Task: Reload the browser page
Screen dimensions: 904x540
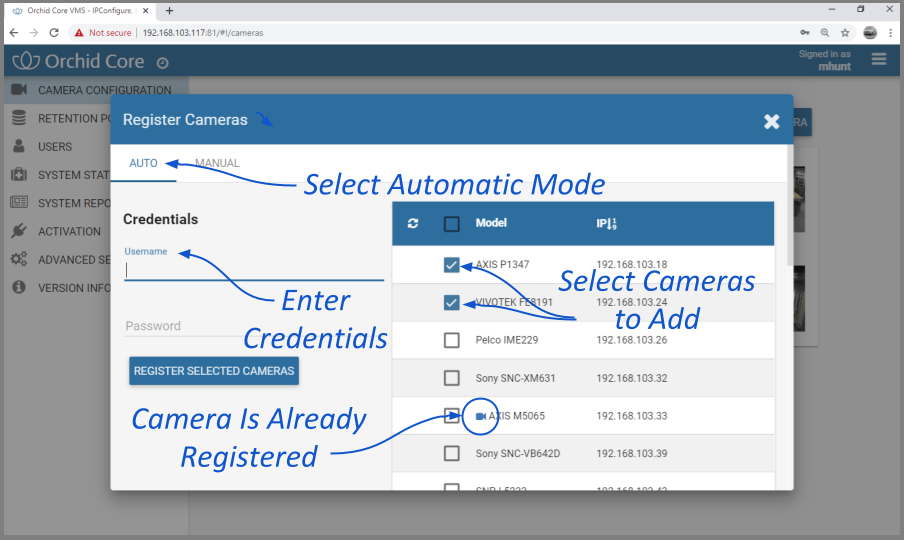Action: pyautogui.click(x=54, y=33)
